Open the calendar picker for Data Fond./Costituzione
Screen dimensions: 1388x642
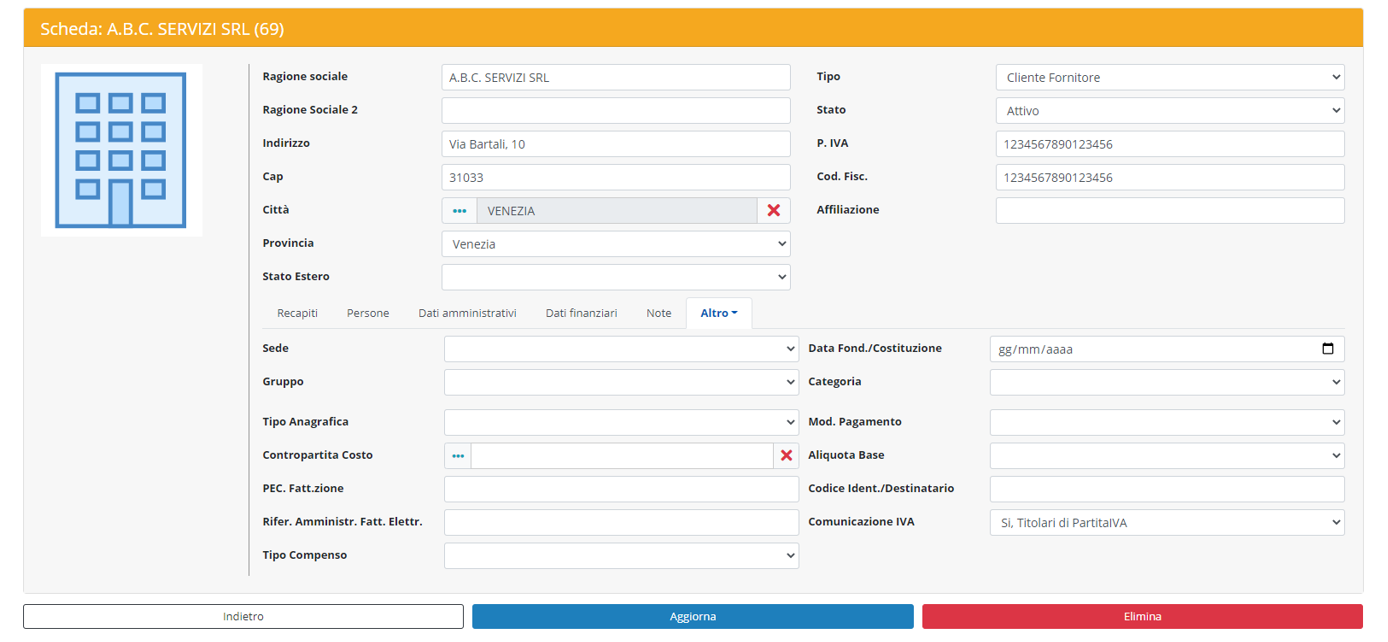(1327, 349)
